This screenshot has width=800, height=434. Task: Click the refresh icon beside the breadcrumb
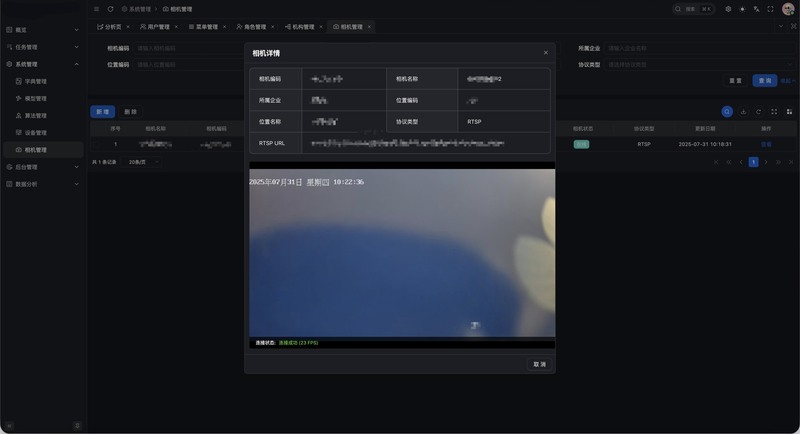(110, 9)
